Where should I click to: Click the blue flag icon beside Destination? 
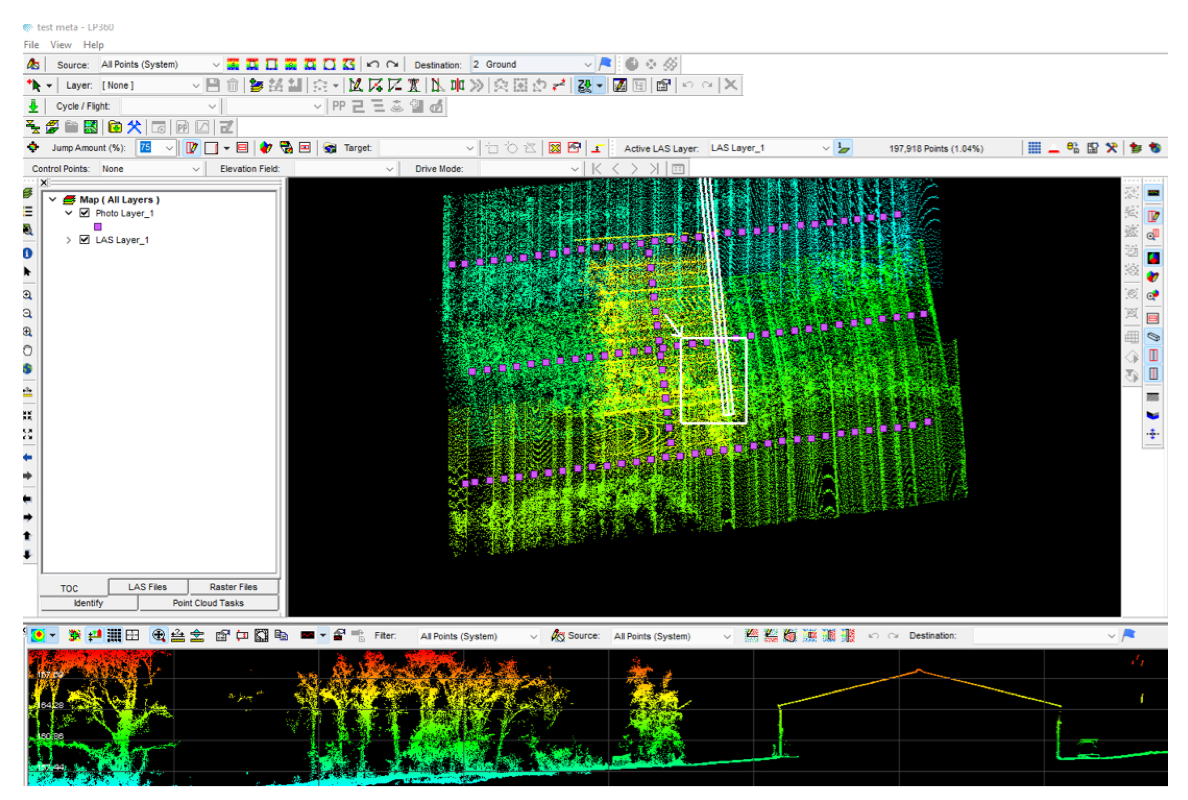pos(606,64)
